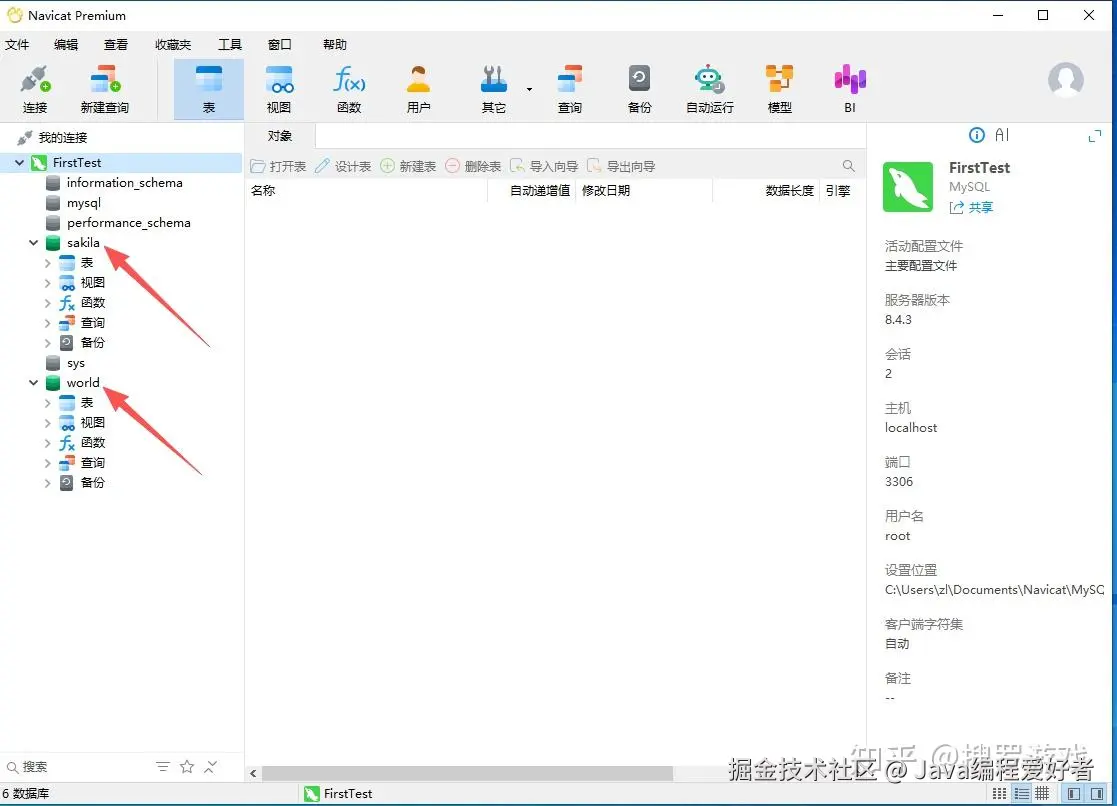Viewport: 1117px width, 806px height.
Task: Open the 编辑 menu
Action: click(x=66, y=44)
